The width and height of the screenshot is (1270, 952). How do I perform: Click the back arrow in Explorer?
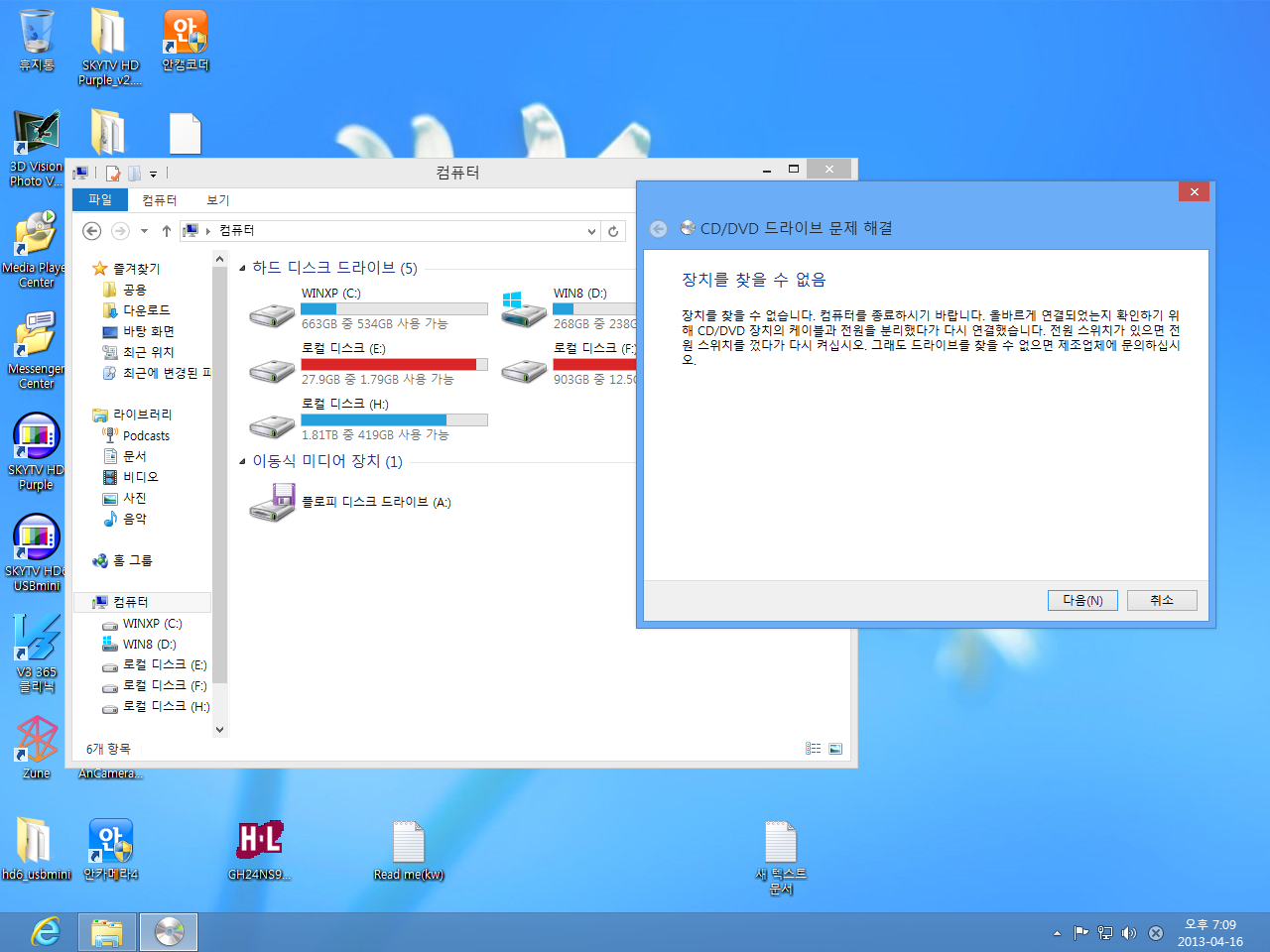tap(92, 231)
